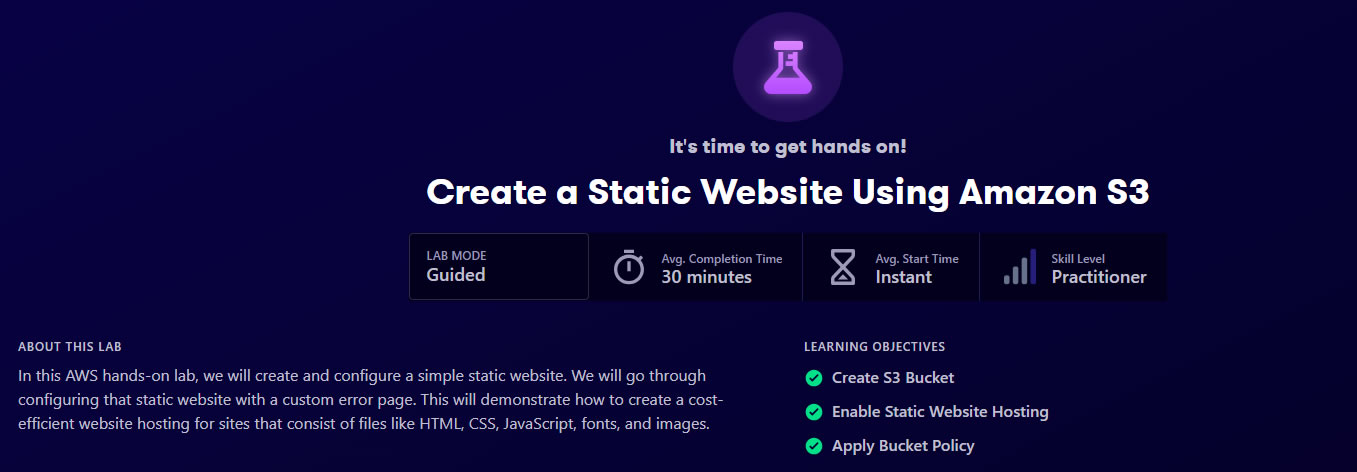This screenshot has height=472, width=1357.
Task: Click the Create S3 Bucket objective text
Action: click(x=893, y=378)
